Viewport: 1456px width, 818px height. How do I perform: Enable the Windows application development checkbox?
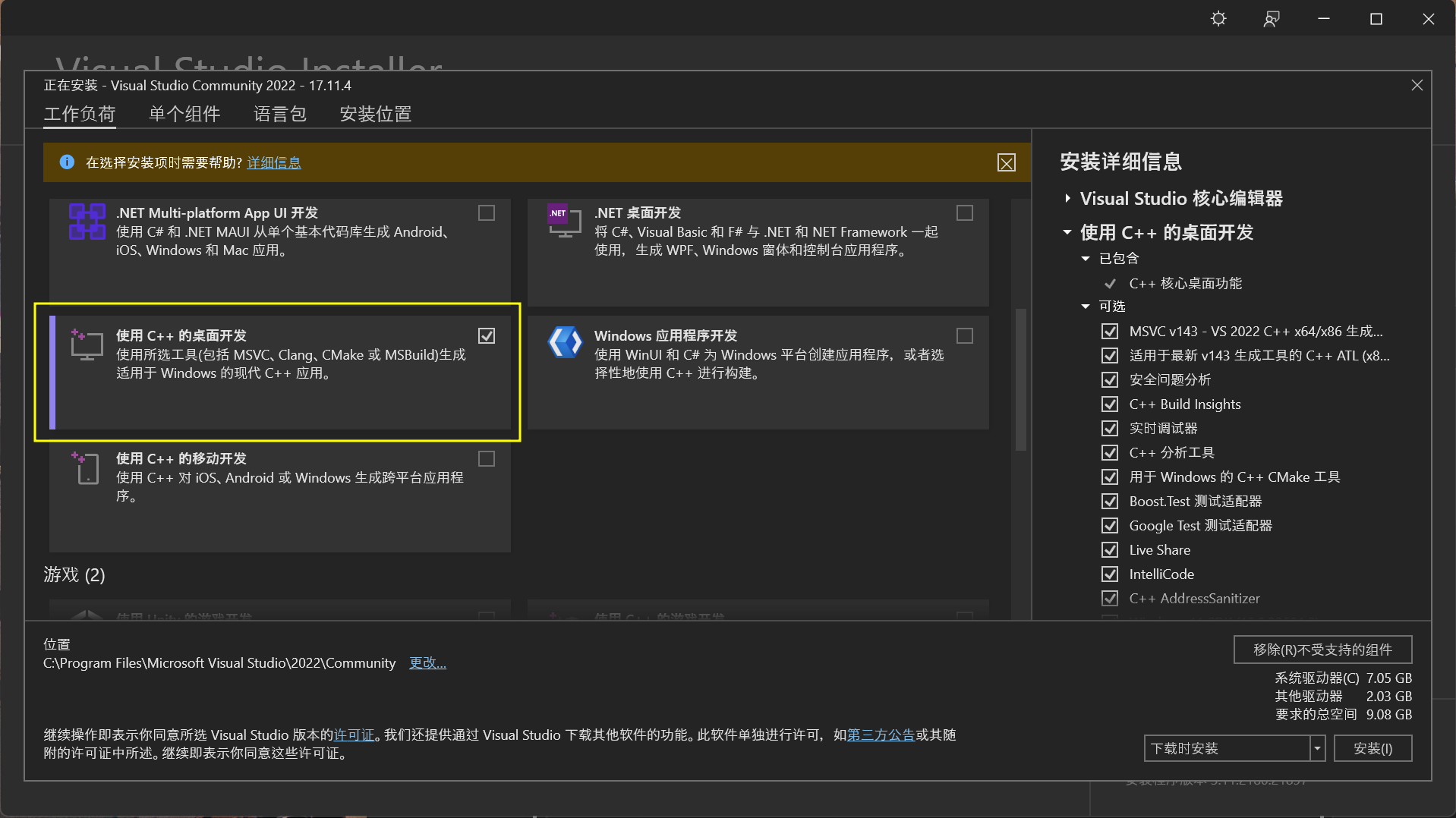coord(965,336)
